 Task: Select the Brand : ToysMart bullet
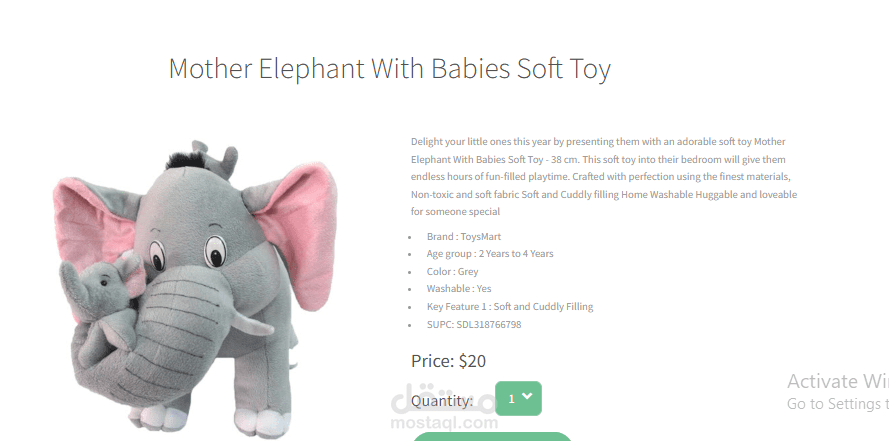[464, 236]
